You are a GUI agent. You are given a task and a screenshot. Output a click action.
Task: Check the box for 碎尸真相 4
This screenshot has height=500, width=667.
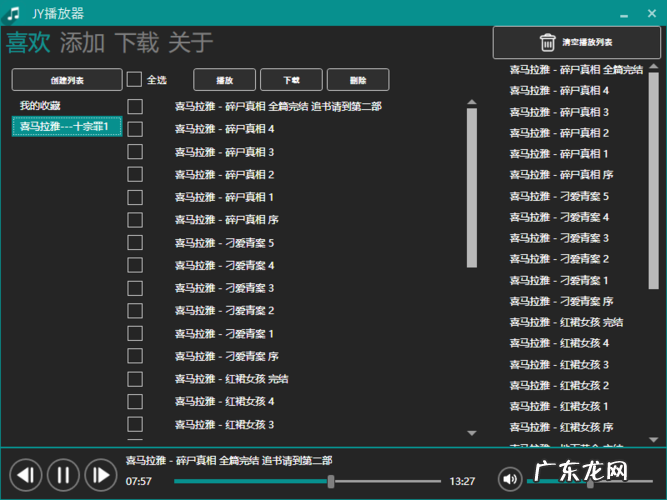coord(135,129)
